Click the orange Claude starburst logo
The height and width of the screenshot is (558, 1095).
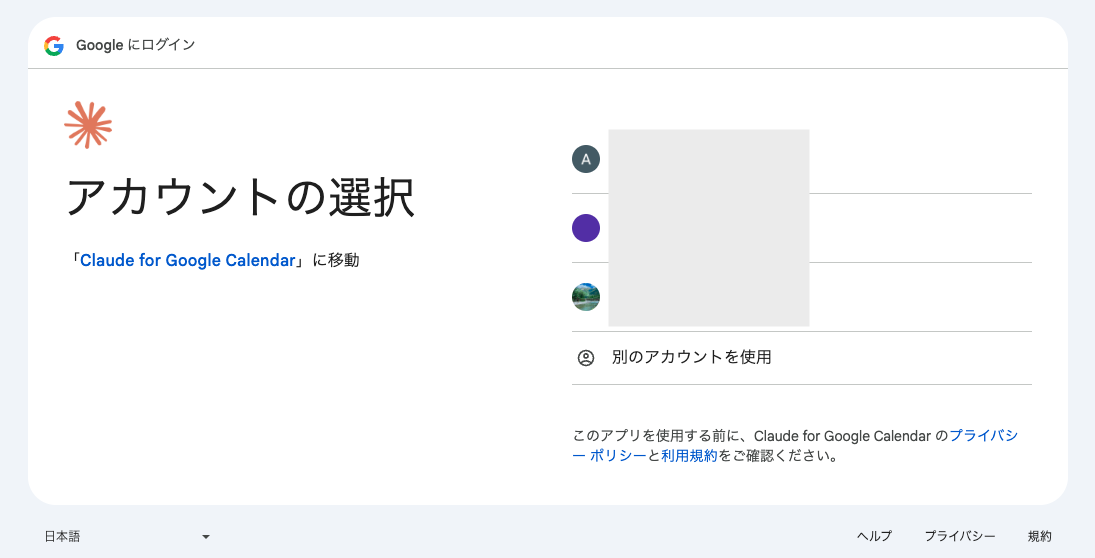point(88,125)
